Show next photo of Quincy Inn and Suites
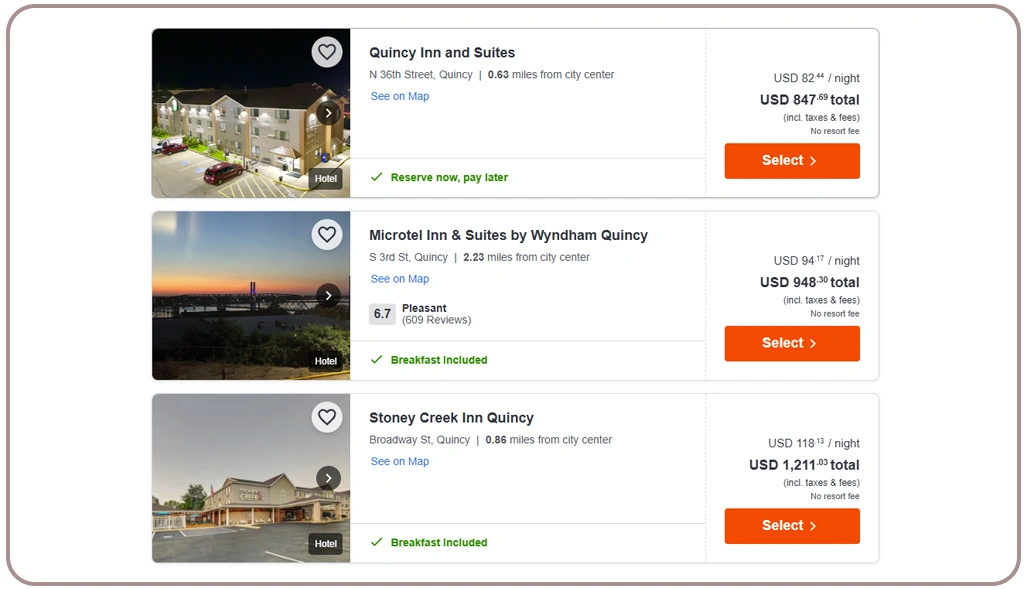 (328, 113)
